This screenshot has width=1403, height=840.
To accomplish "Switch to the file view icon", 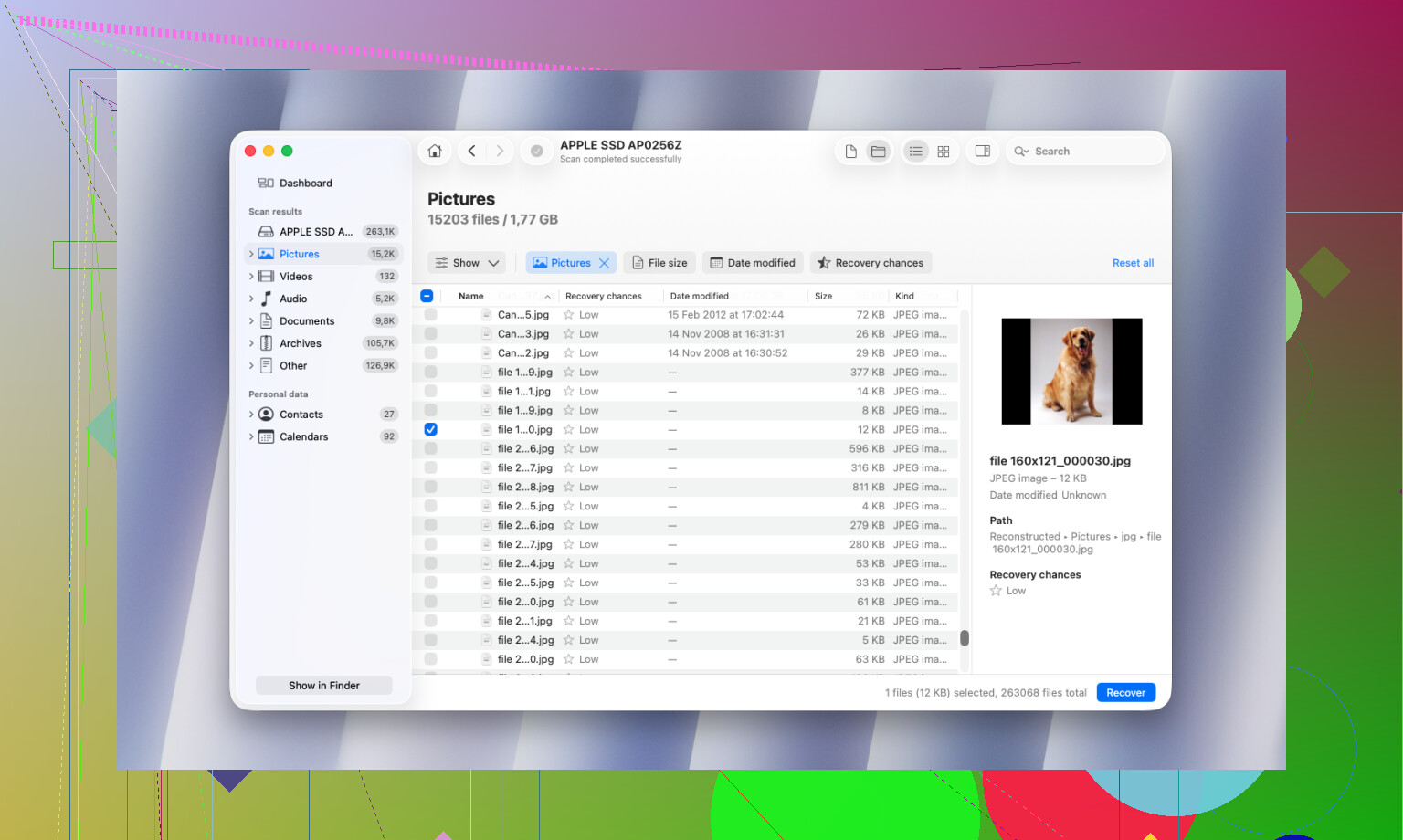I will pos(850,152).
